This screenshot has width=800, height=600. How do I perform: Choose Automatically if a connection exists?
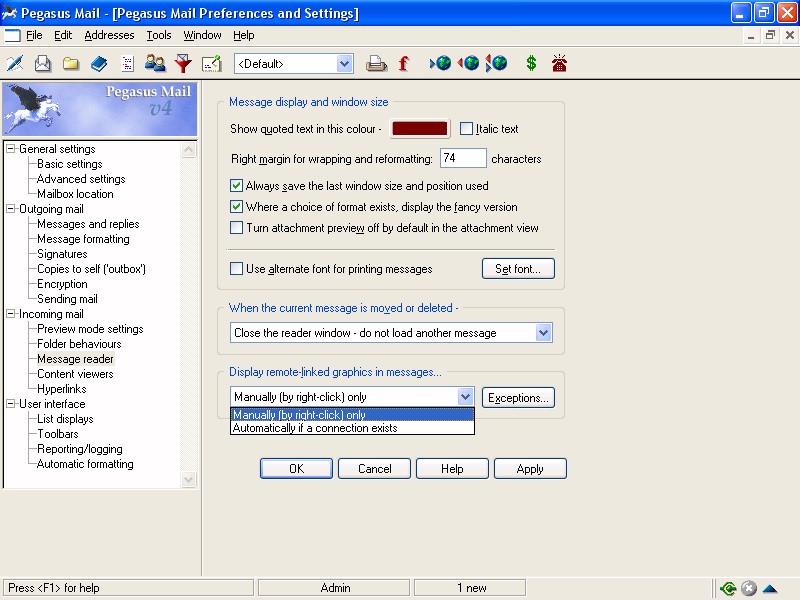click(352, 428)
